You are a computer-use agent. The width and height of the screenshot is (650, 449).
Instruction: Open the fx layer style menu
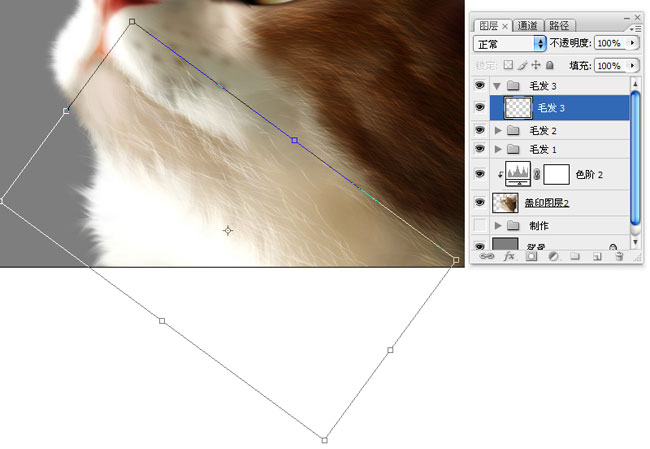click(510, 257)
